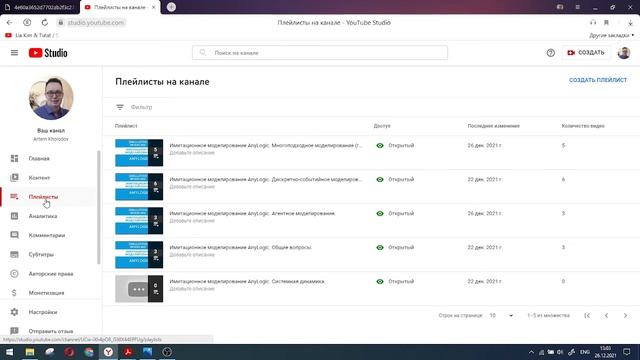Click Последние изменения column header
Screen dimensions: 640x360
point(493,126)
